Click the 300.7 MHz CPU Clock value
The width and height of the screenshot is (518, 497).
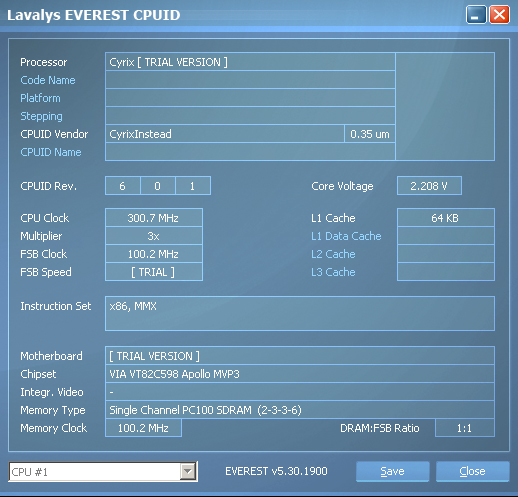[154, 218]
